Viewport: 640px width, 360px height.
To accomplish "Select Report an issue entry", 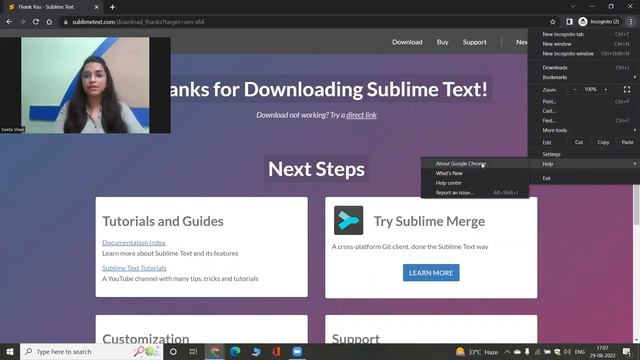I will 475,193.
